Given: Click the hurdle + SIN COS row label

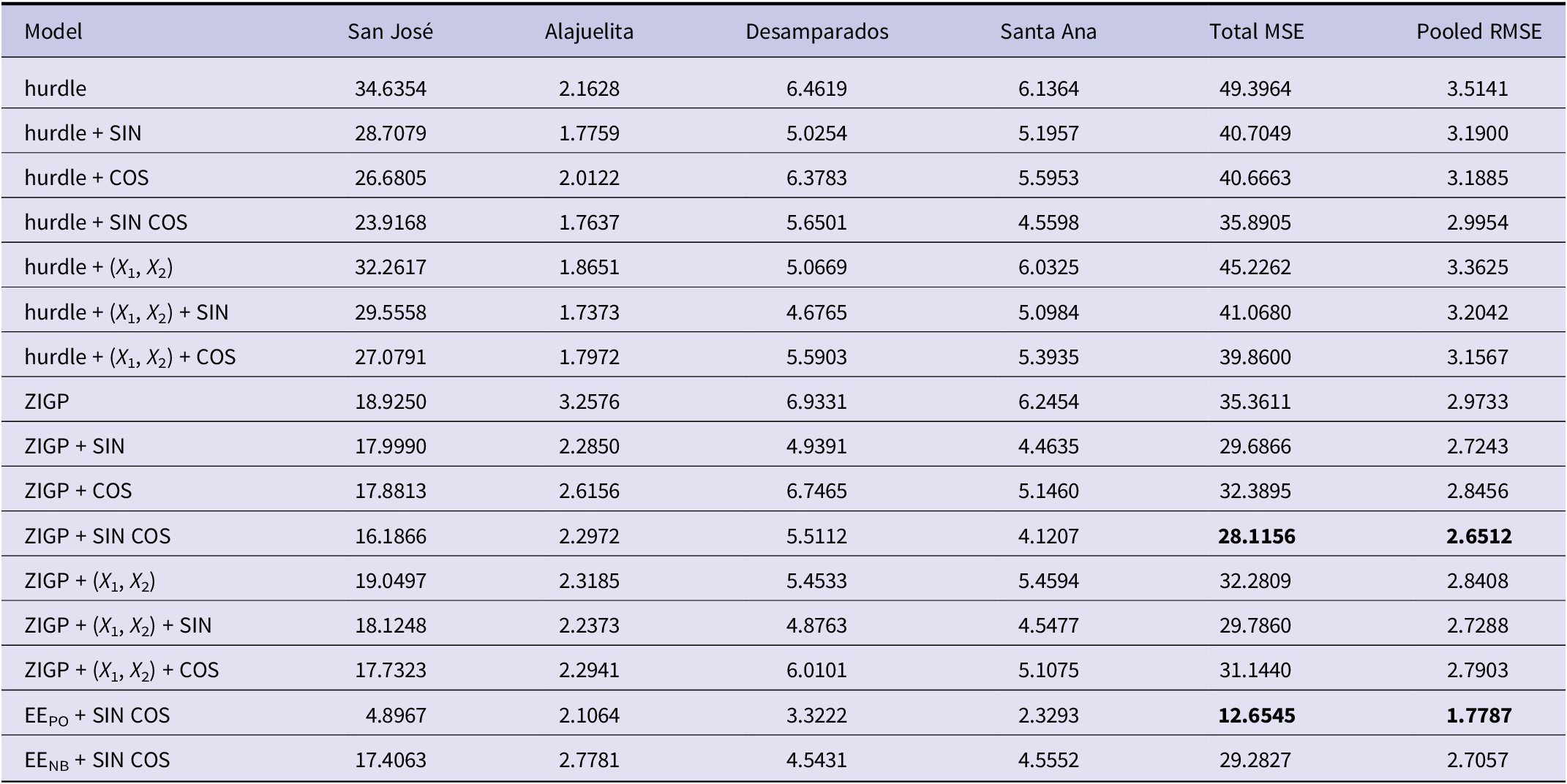Looking at the screenshot, I should pos(106,222).
